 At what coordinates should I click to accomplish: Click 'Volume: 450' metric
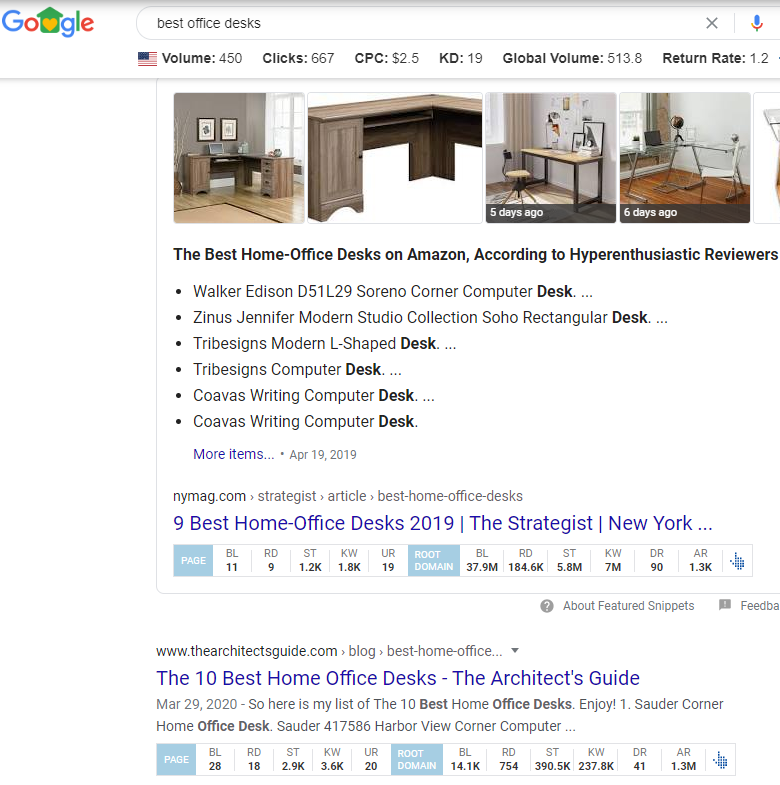[x=202, y=59]
